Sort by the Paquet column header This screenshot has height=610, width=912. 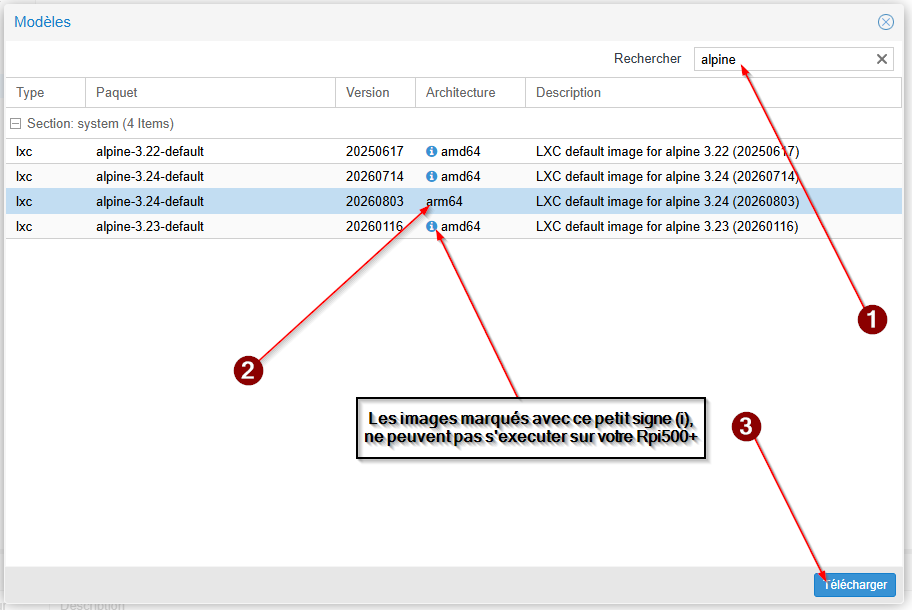tap(211, 92)
